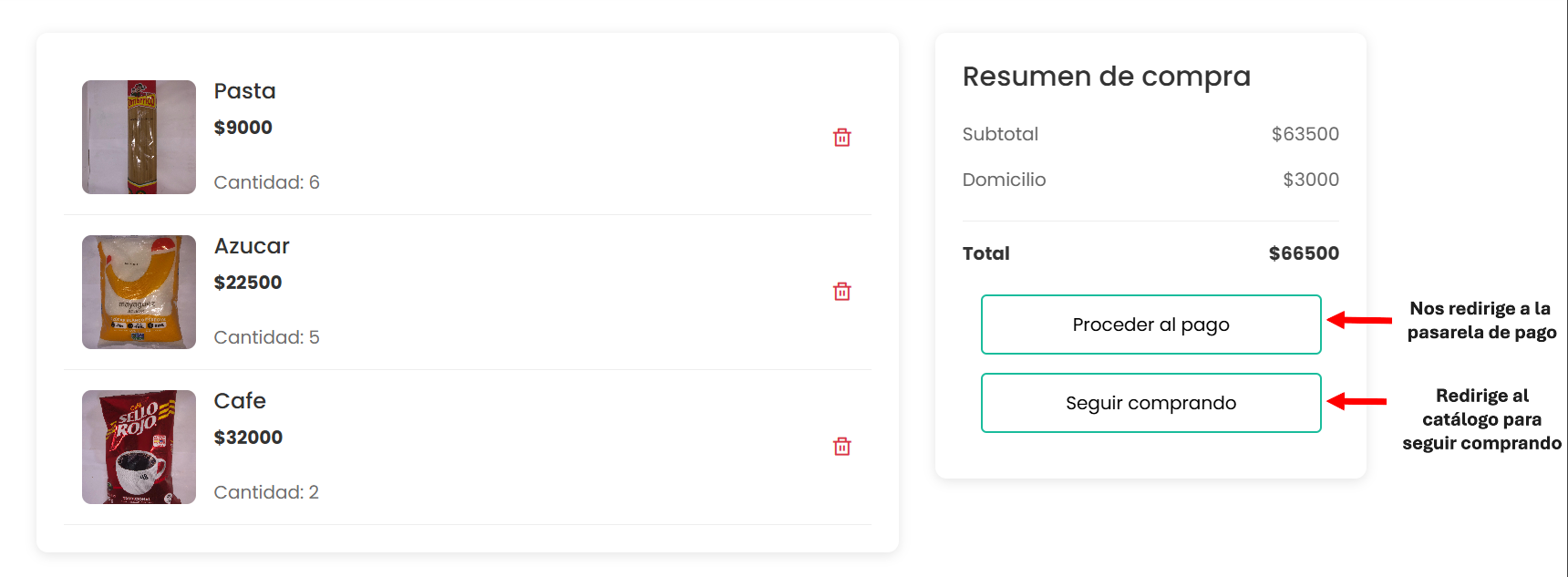This screenshot has width=1568, height=577.
Task: Select the Azucar product thumbnail
Action: 139,292
